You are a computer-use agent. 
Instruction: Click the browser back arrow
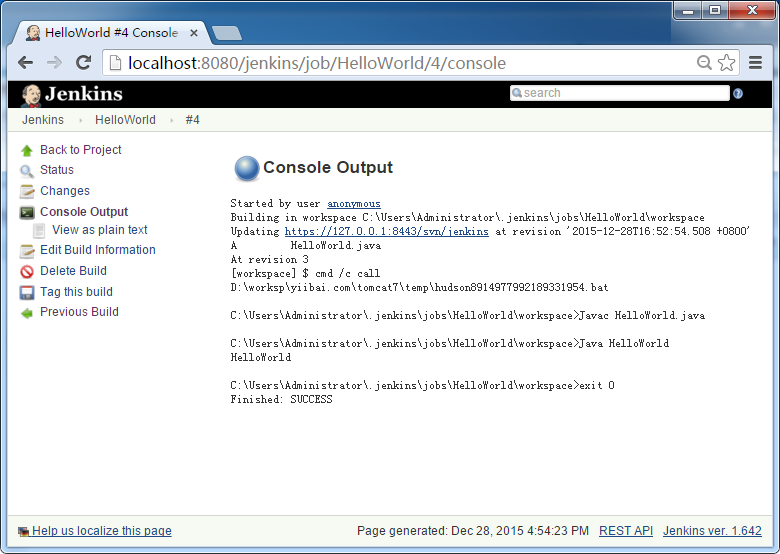tap(25, 63)
